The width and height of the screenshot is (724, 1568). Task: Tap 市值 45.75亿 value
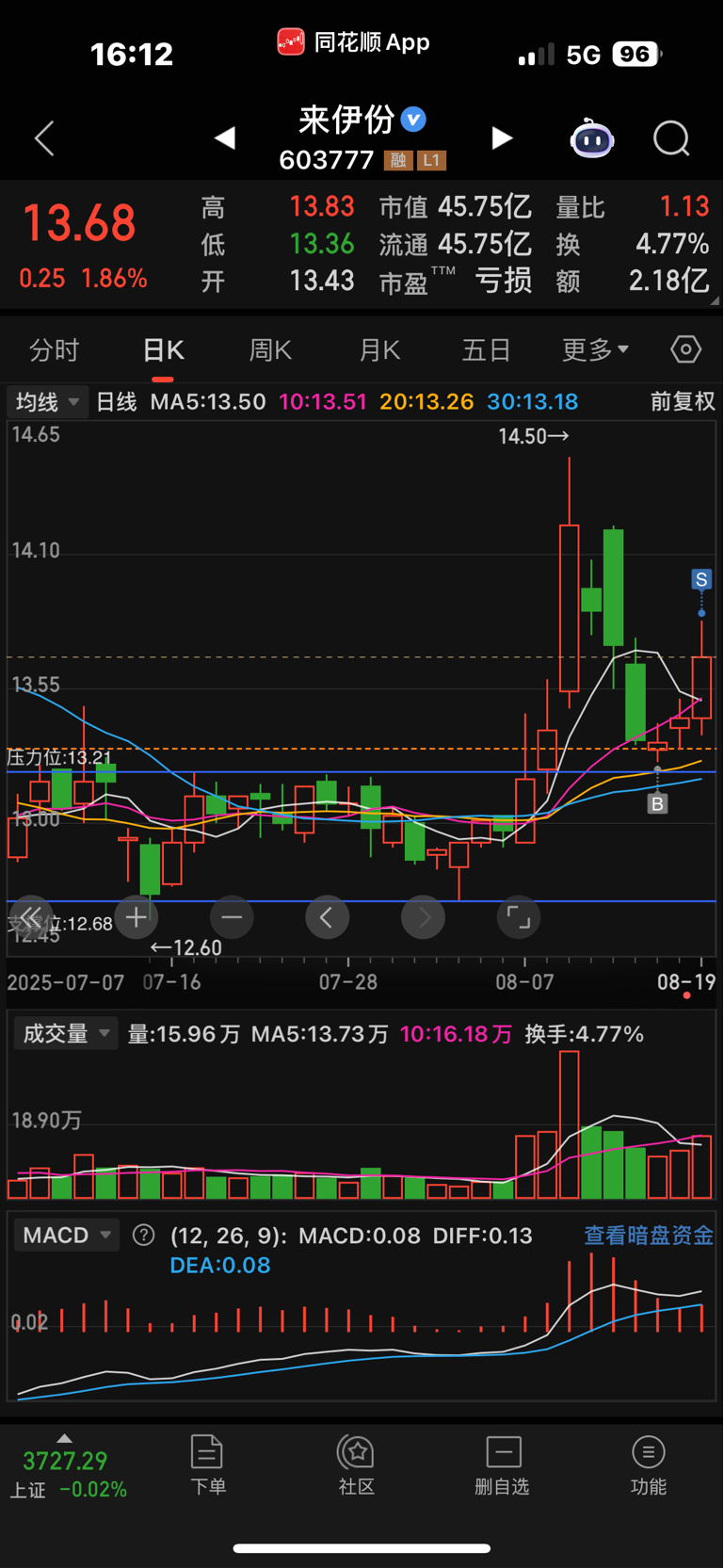coord(456,207)
